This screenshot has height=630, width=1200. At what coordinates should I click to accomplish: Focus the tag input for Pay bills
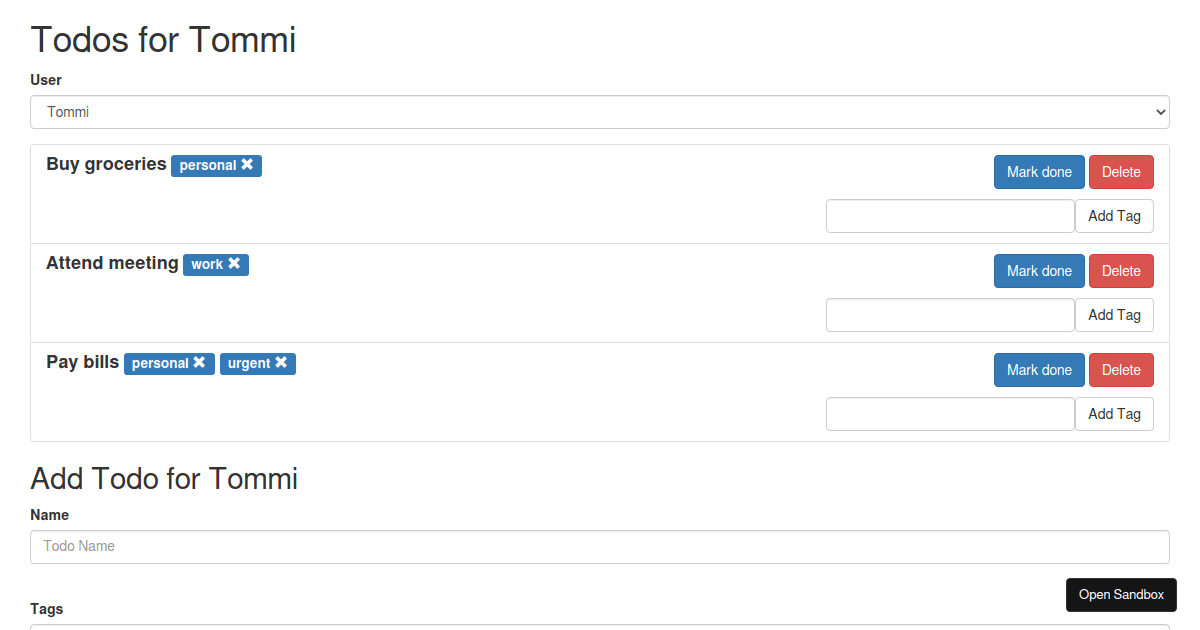click(950, 414)
